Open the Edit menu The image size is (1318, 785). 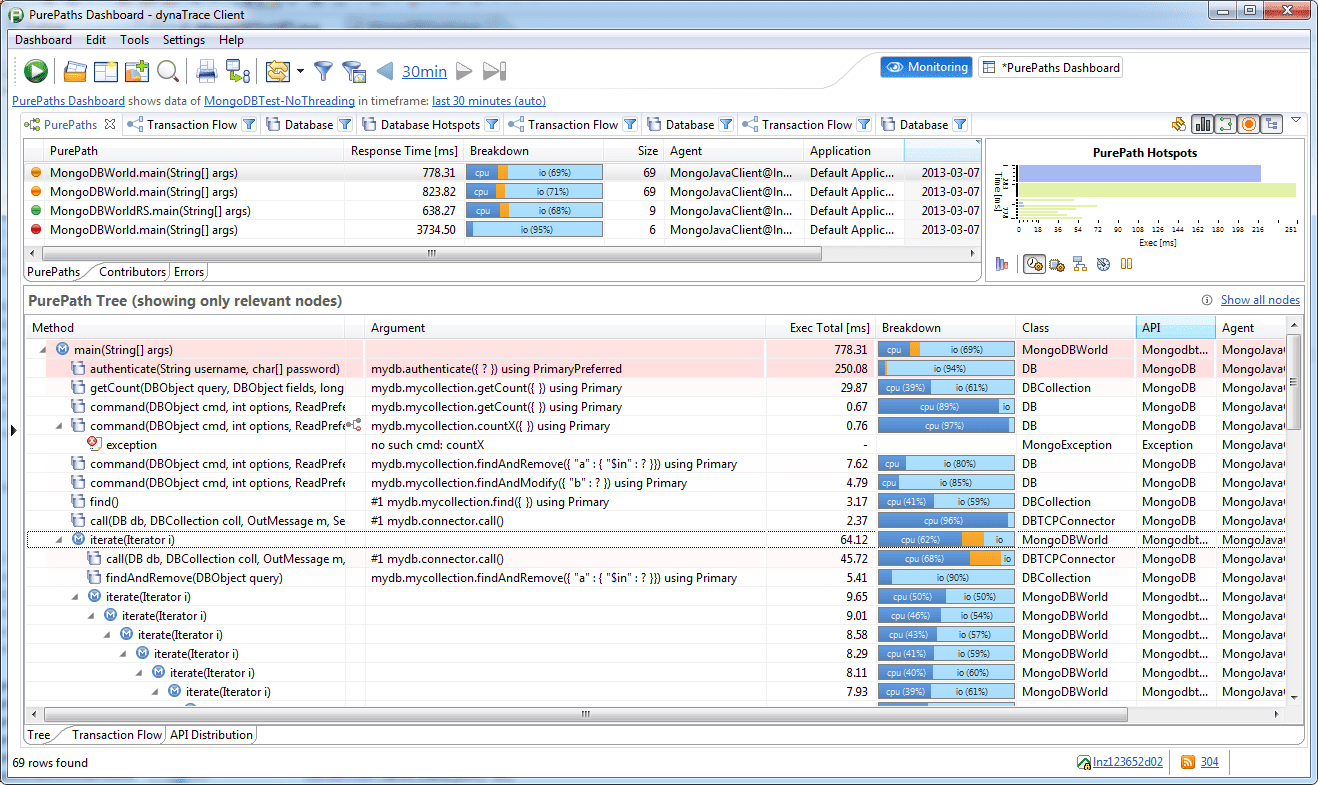(x=96, y=40)
